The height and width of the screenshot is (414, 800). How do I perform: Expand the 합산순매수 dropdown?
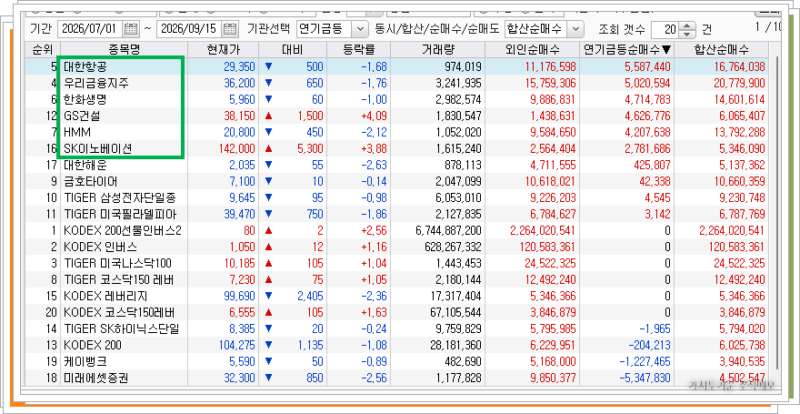click(x=577, y=29)
